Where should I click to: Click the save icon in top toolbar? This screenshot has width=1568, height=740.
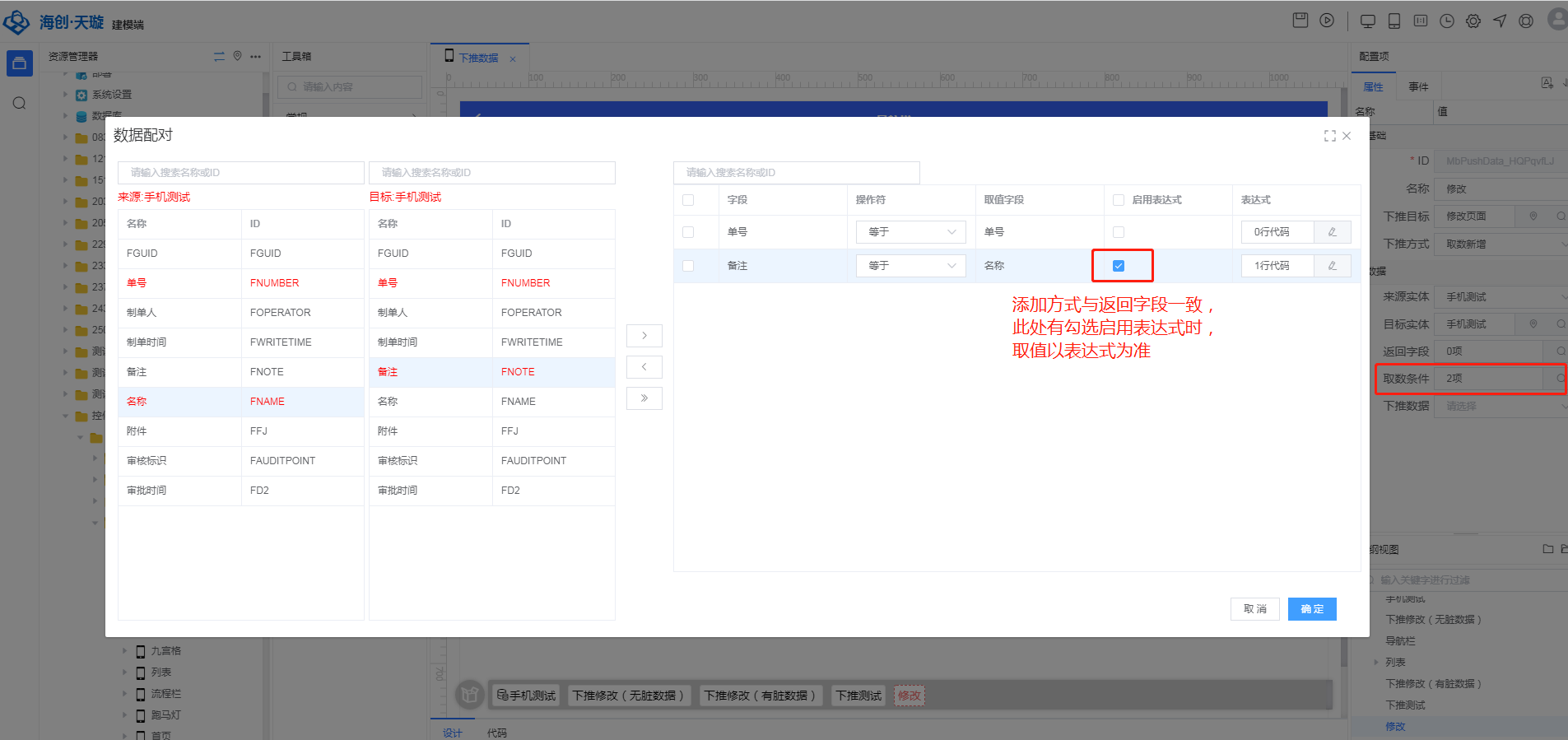pyautogui.click(x=1300, y=21)
